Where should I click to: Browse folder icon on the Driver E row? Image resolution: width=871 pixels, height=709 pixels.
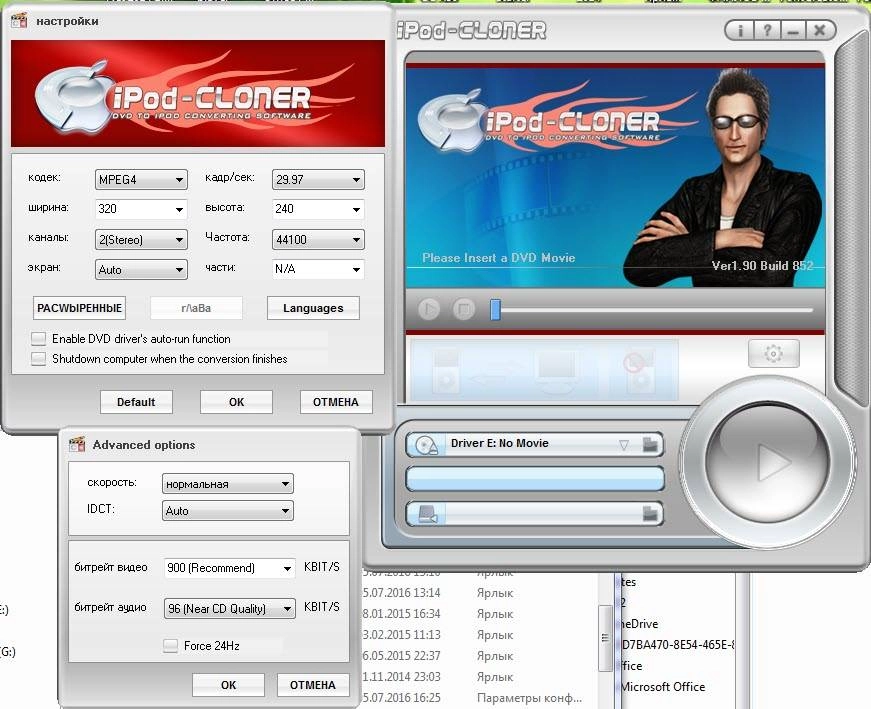click(x=650, y=445)
